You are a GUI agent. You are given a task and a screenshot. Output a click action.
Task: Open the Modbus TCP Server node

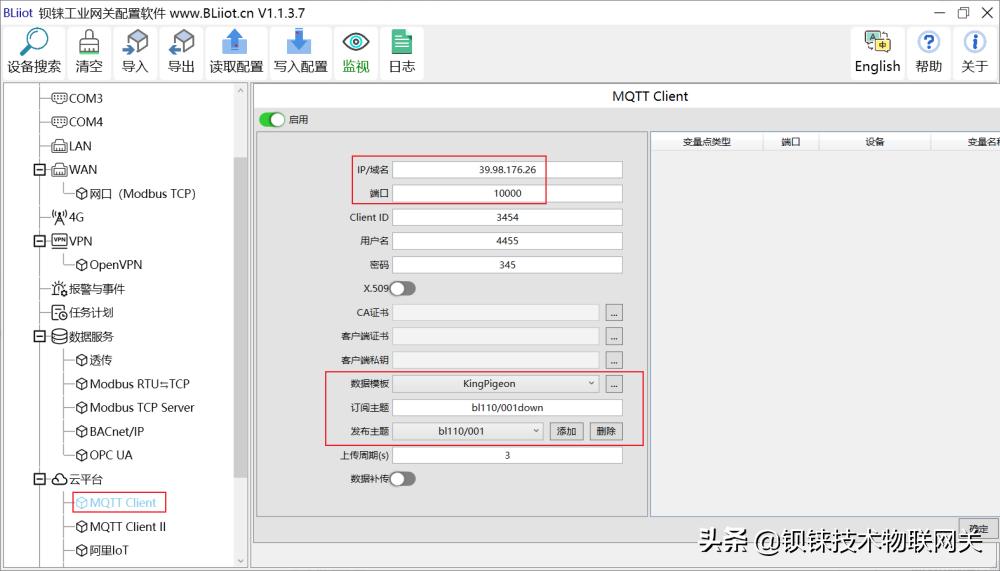pyautogui.click(x=135, y=408)
